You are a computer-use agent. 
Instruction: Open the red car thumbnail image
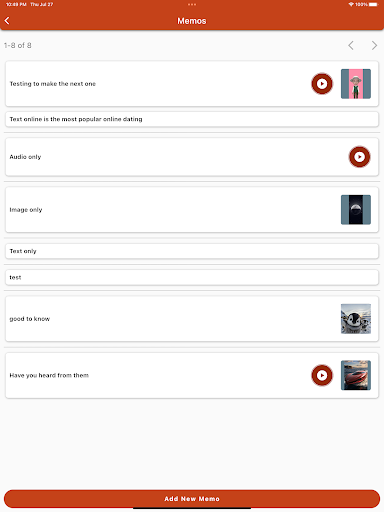pos(356,375)
